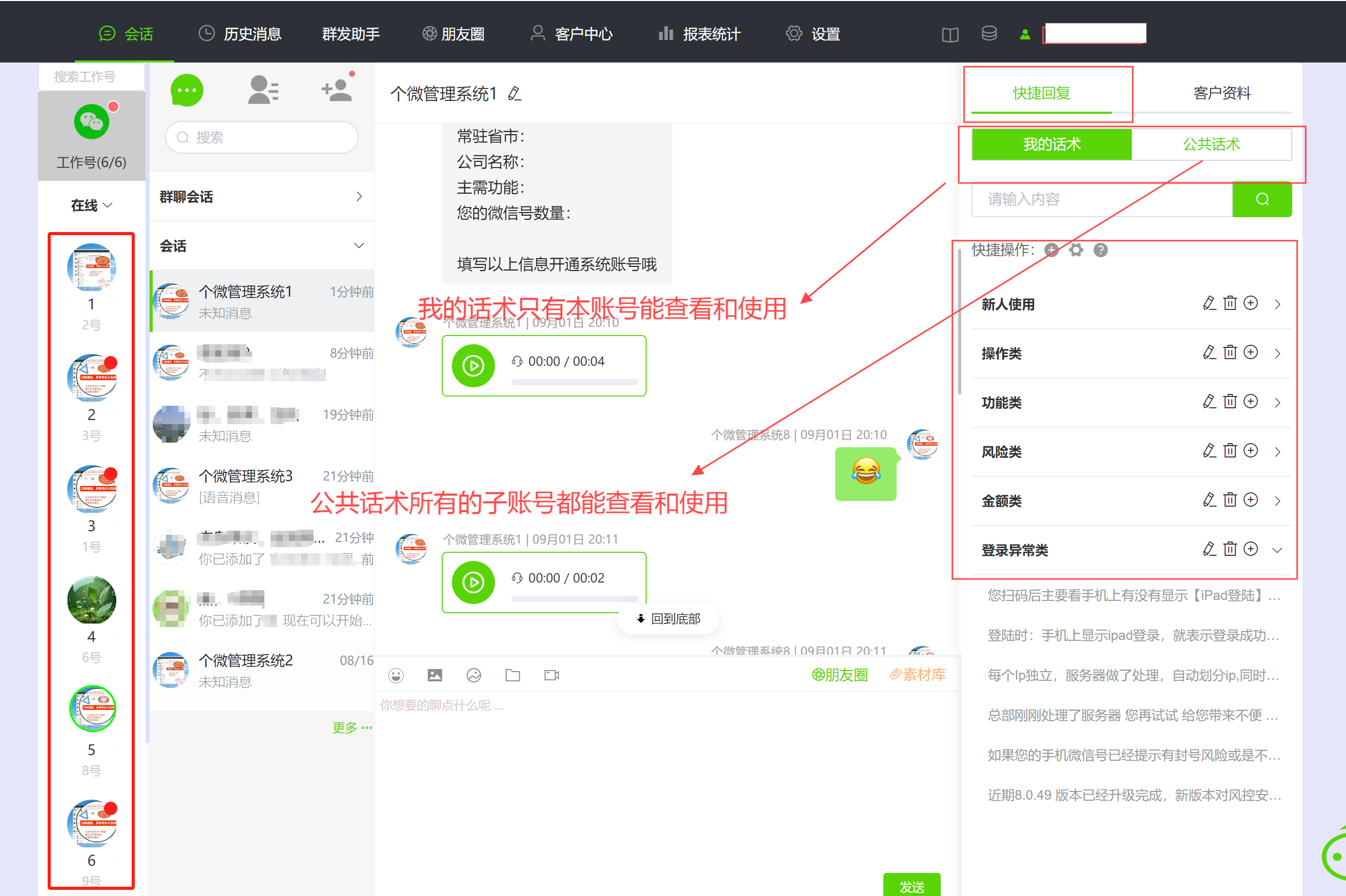
Task: Edit the 个微管理系统1 chat name
Action: point(514,94)
